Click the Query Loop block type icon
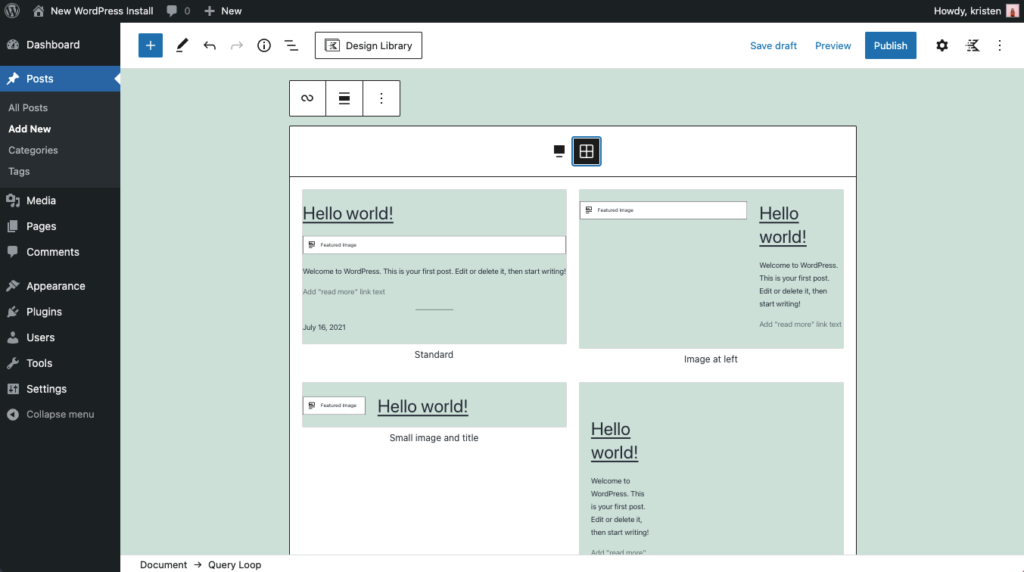The image size is (1024, 572). click(x=307, y=98)
